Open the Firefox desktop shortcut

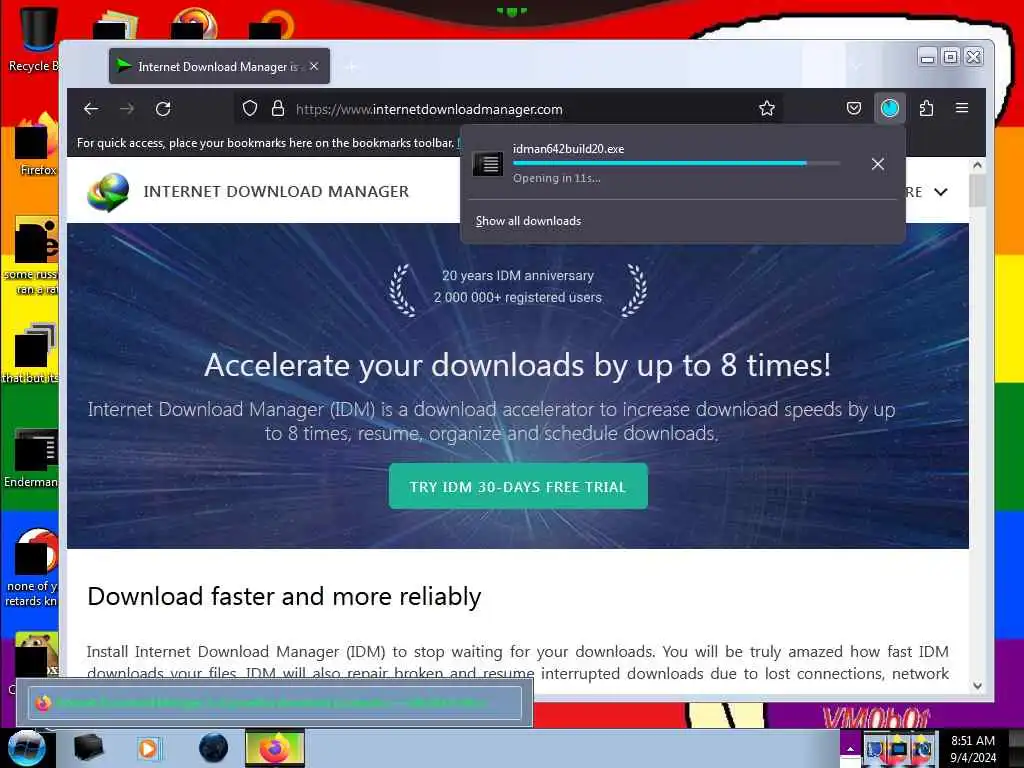pyautogui.click(x=37, y=145)
